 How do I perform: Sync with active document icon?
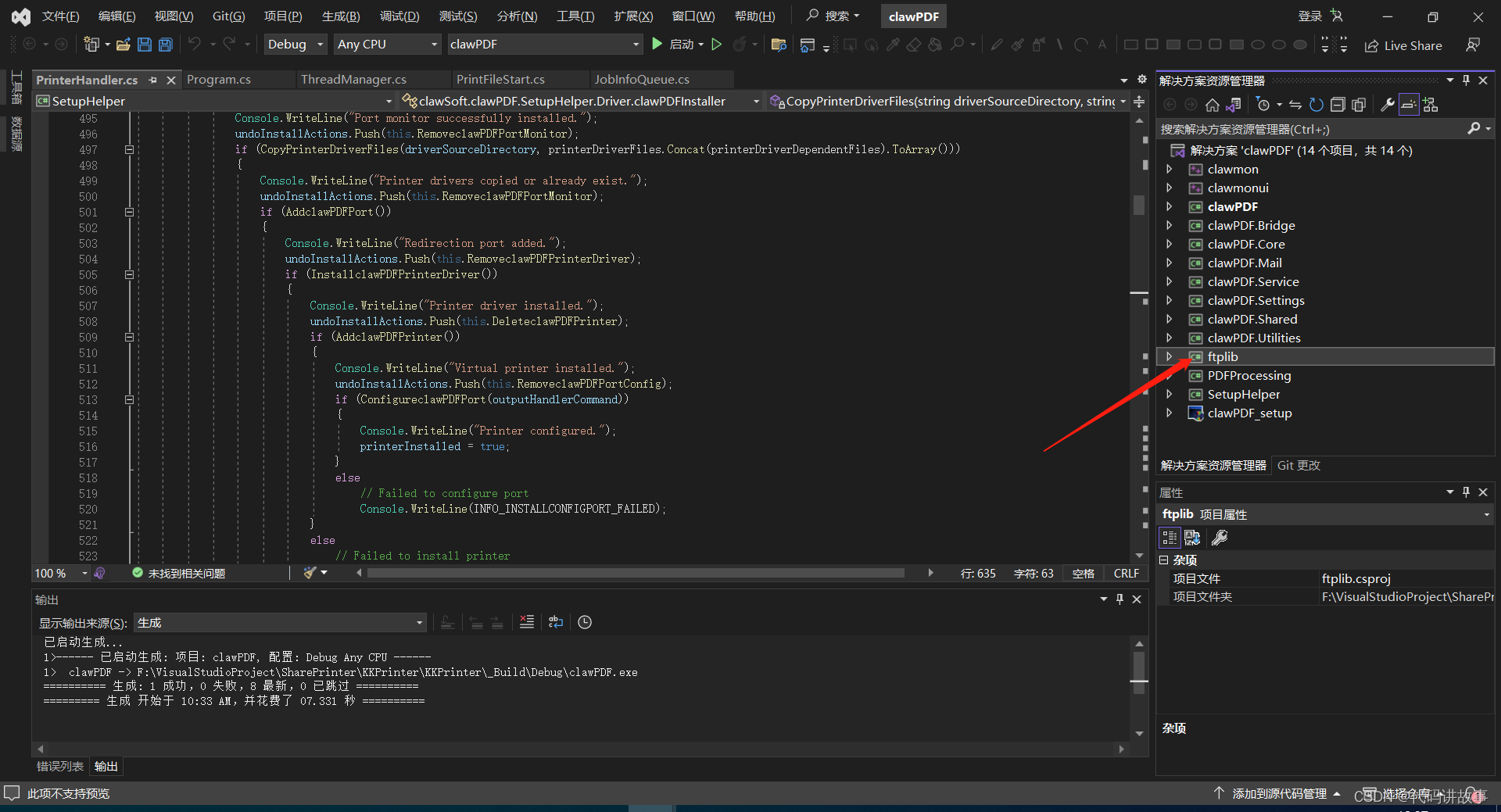(1295, 105)
